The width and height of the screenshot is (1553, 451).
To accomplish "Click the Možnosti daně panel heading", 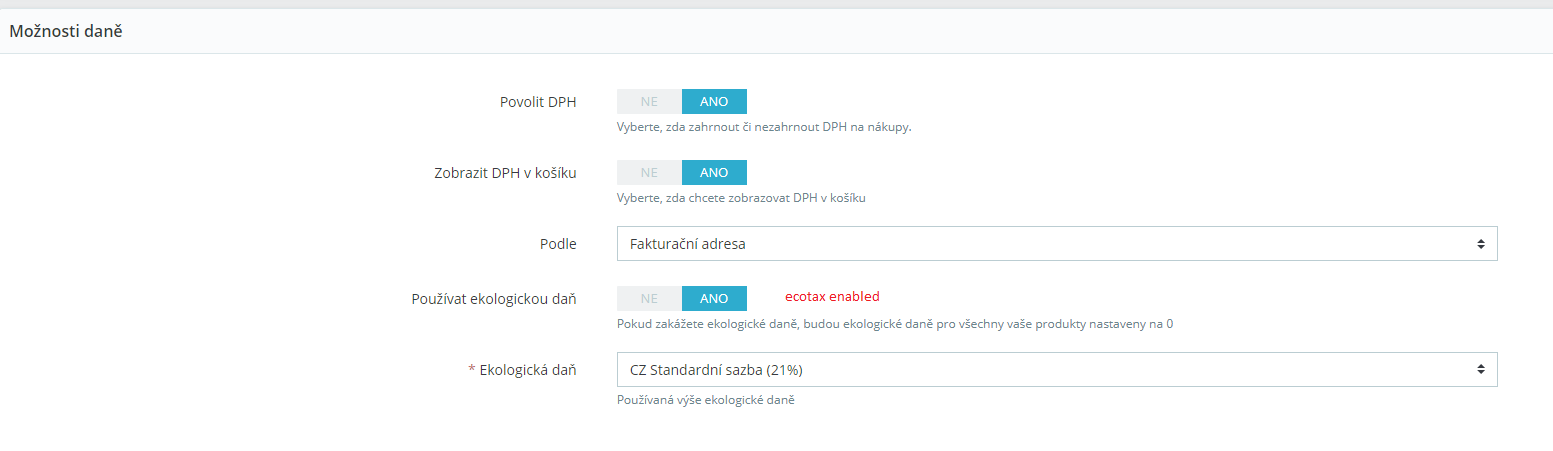I will tap(66, 32).
